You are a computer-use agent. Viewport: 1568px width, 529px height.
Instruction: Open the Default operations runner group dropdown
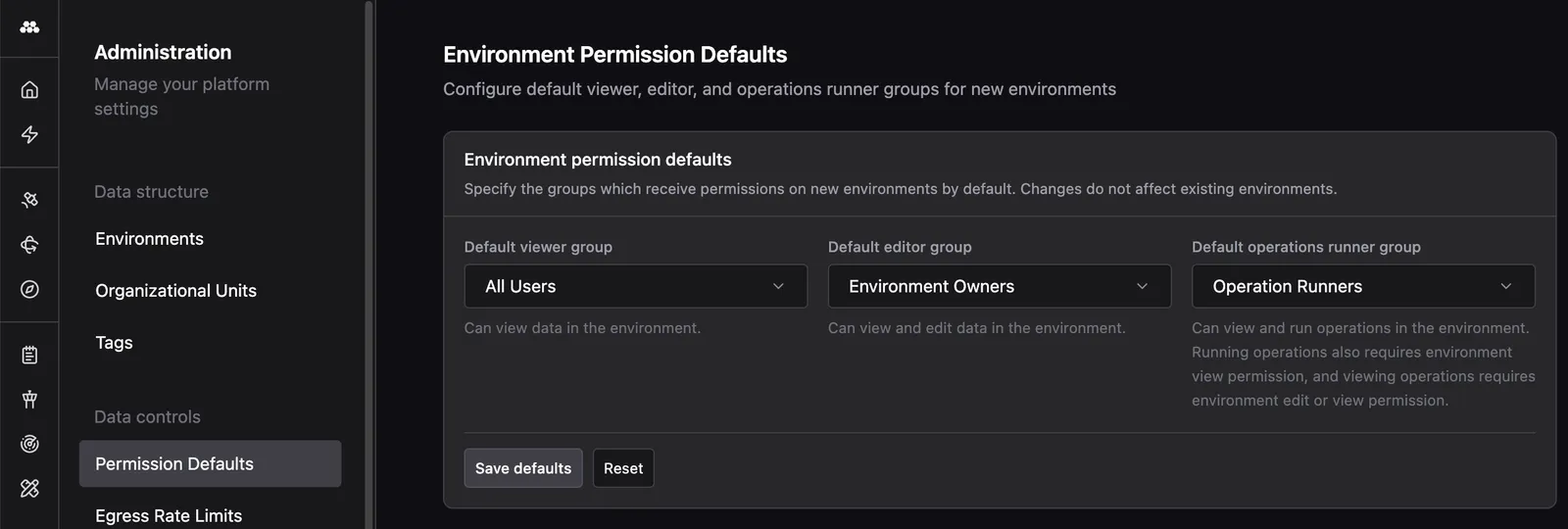[1363, 286]
